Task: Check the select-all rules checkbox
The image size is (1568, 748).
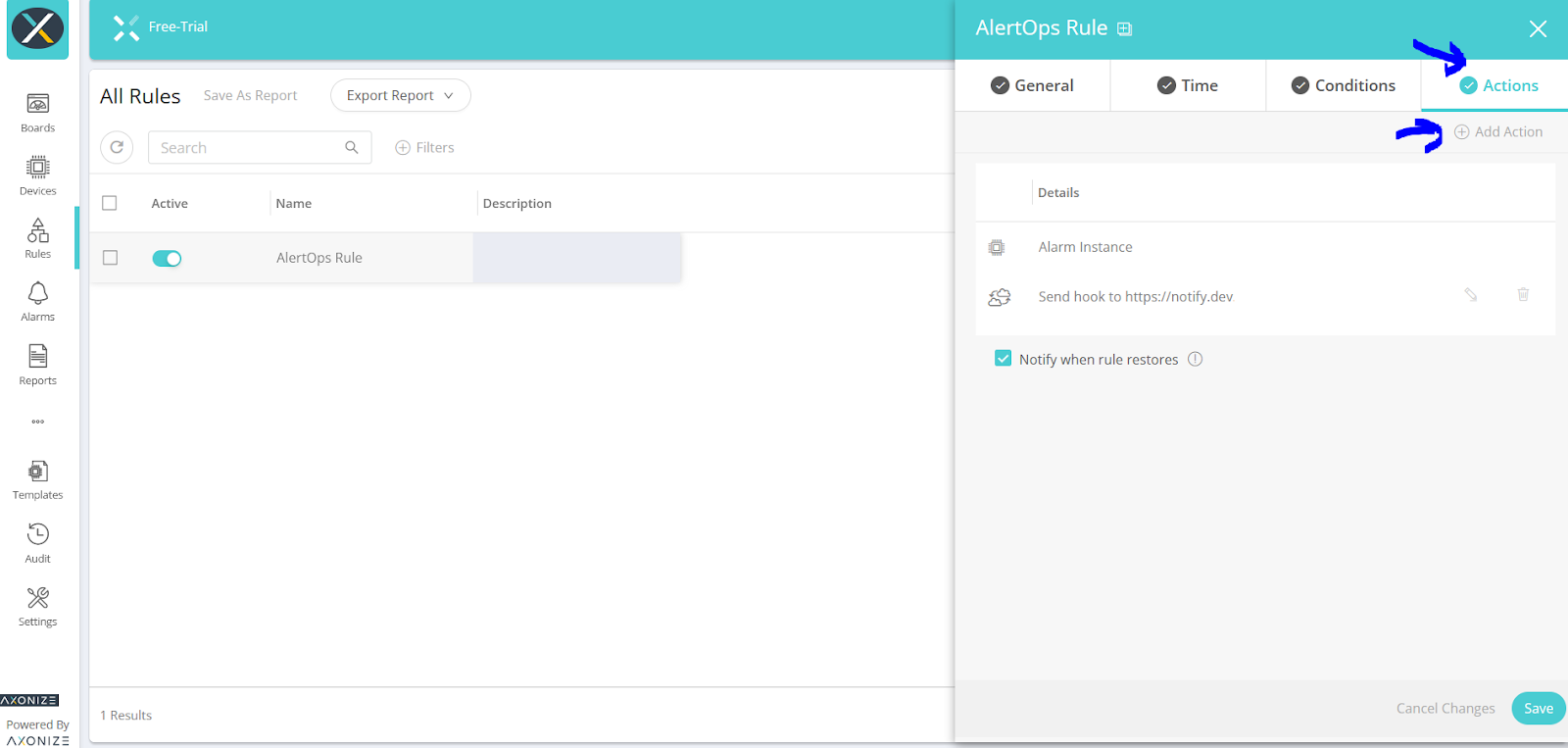Action: (x=110, y=203)
